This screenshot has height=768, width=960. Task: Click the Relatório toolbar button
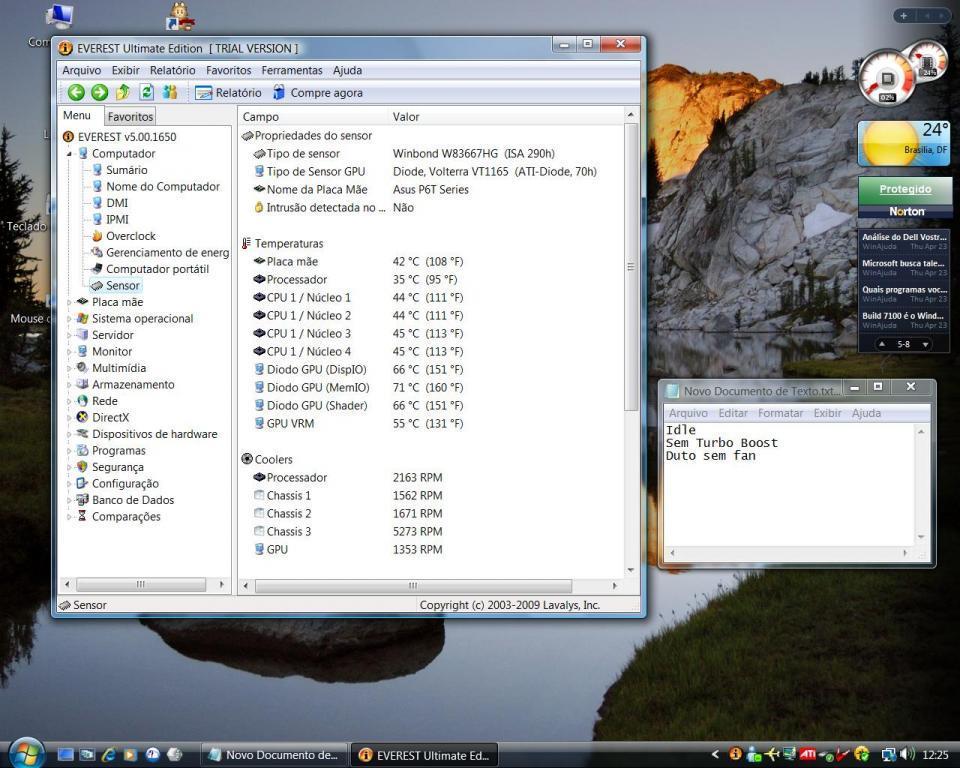[228, 93]
